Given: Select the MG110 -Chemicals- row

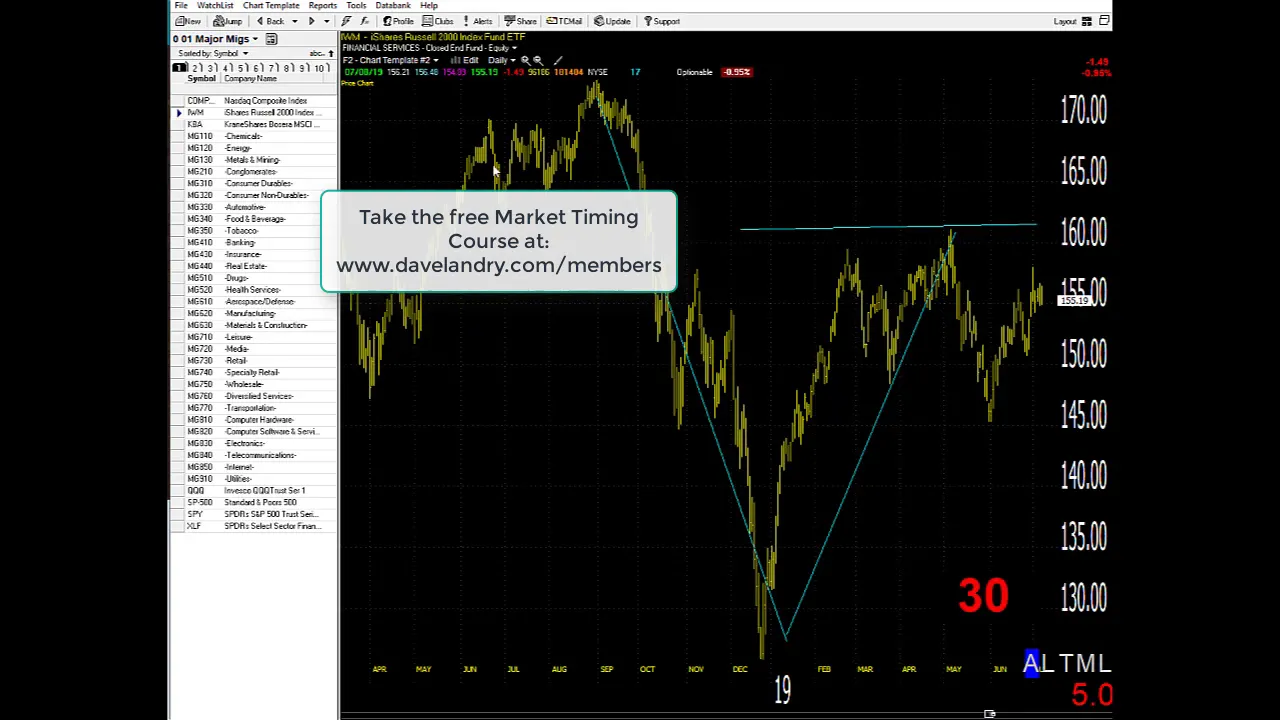Looking at the screenshot, I should (x=254, y=136).
